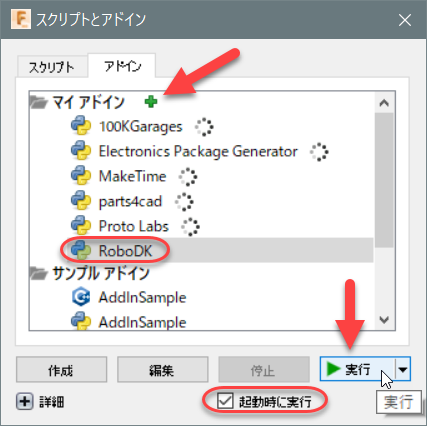Click the list scrollbar up arrow
Viewport: 427px width, 426px height.
pyautogui.click(x=384, y=103)
